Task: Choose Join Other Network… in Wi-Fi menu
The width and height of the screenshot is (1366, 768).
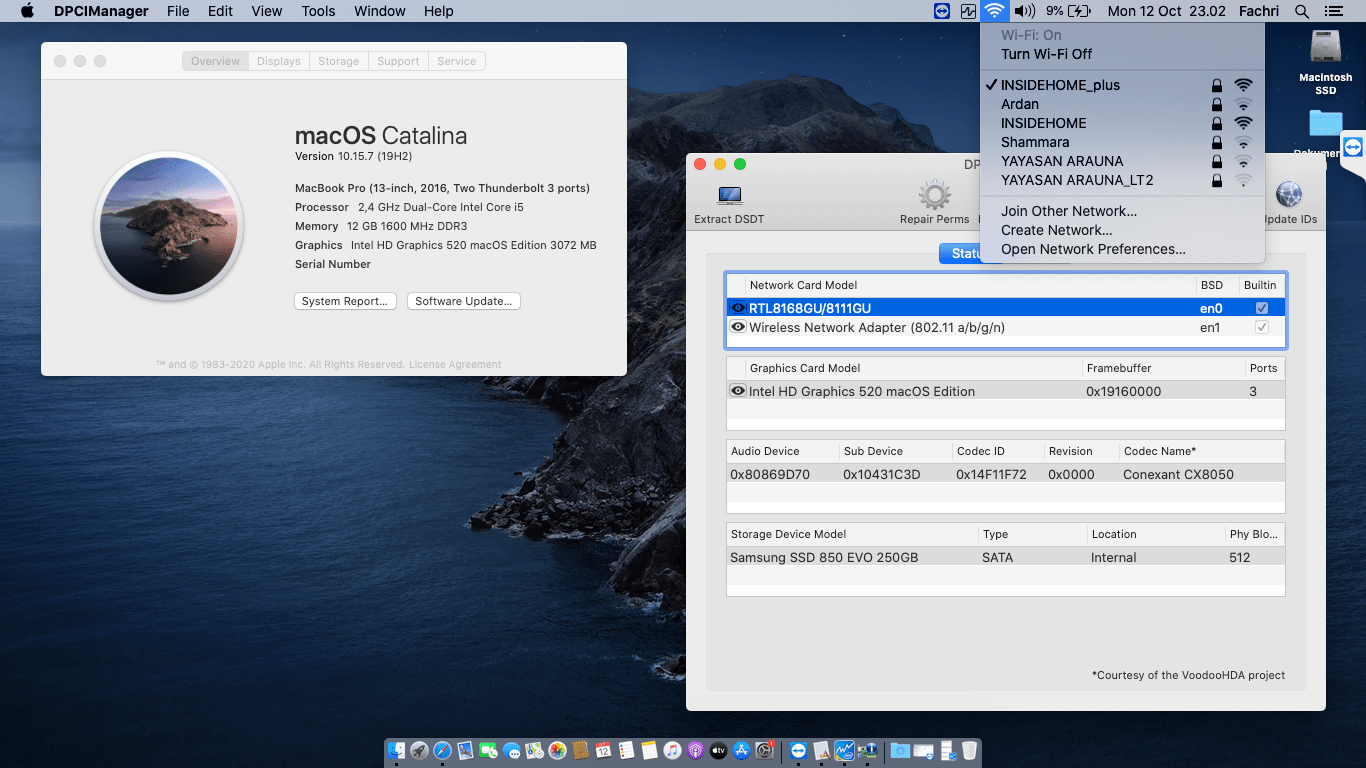Action: pyautogui.click(x=1122, y=211)
